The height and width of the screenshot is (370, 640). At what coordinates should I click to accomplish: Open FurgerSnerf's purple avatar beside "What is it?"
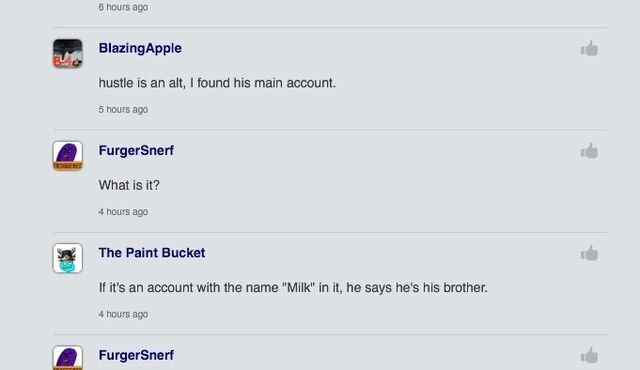pyautogui.click(x=68, y=156)
